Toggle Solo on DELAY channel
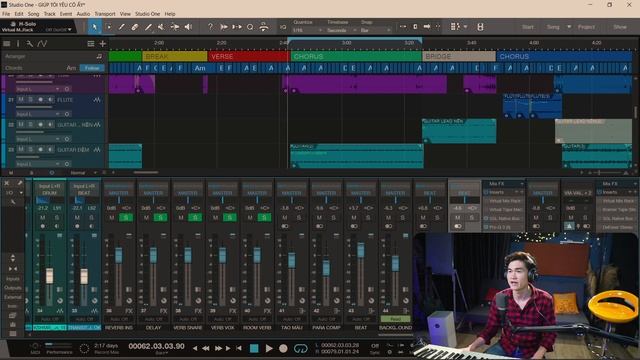 tap(160, 218)
